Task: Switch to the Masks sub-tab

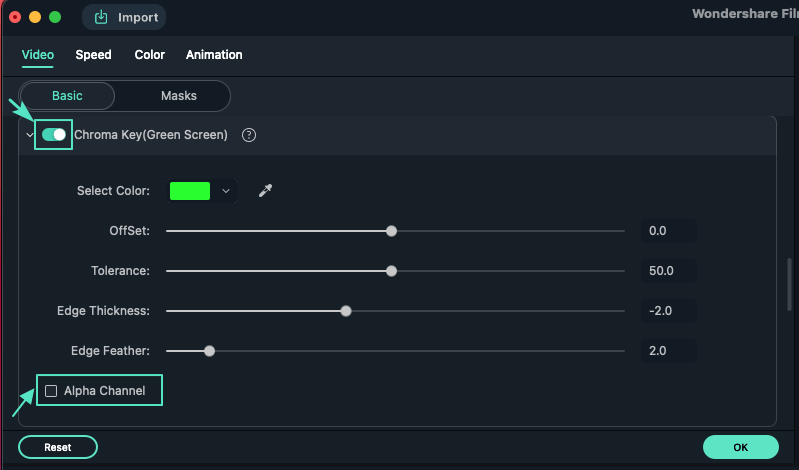Action: tap(179, 96)
